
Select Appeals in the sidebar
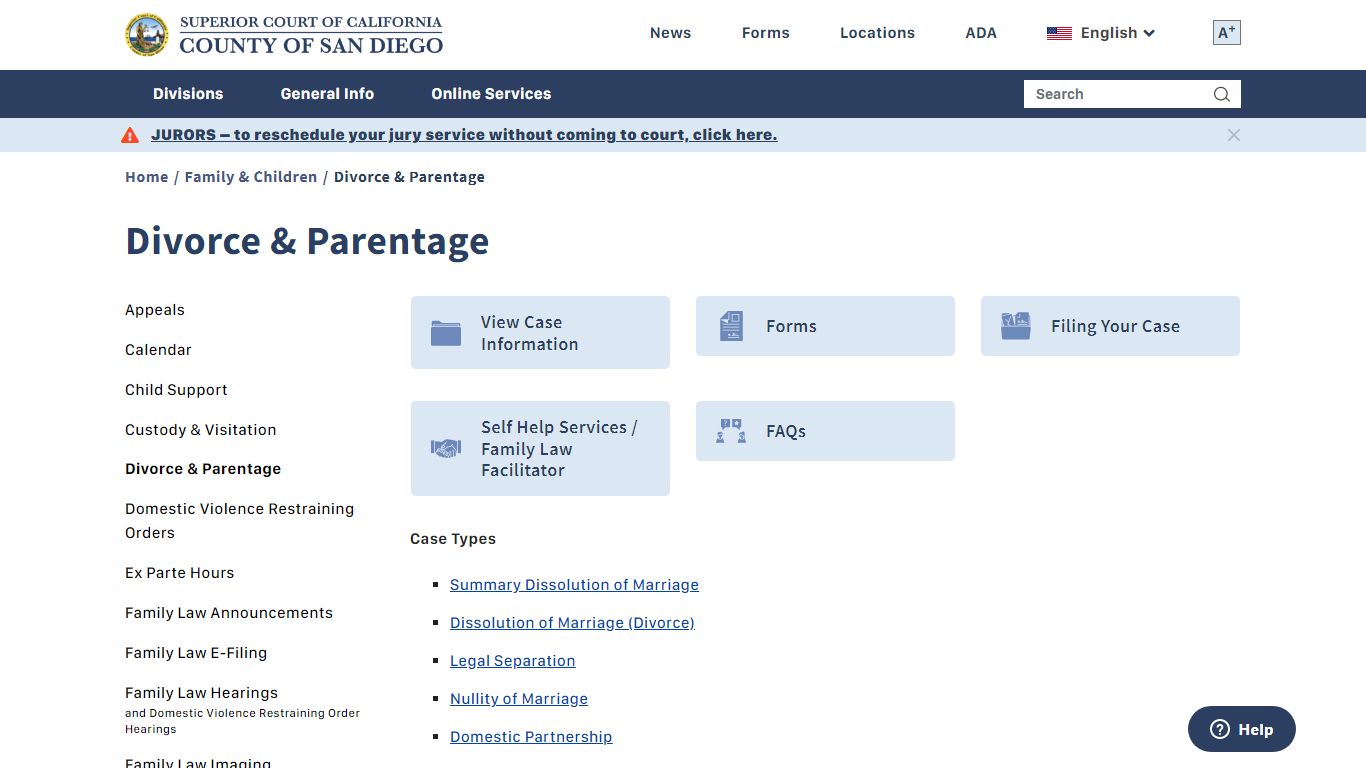155,310
